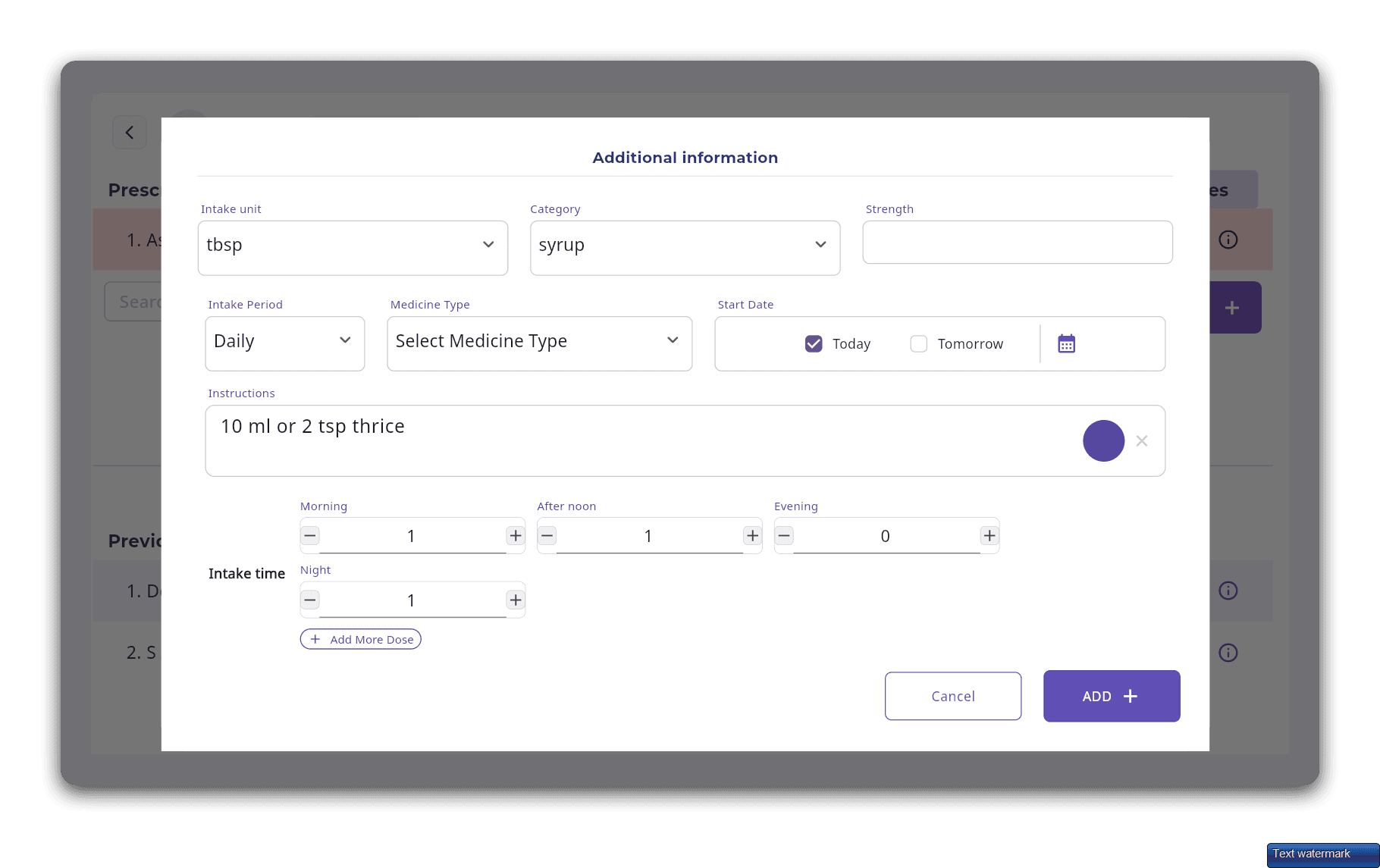Expand the Select Medicine Type dropdown
This screenshot has height=868, width=1380.
[540, 343]
